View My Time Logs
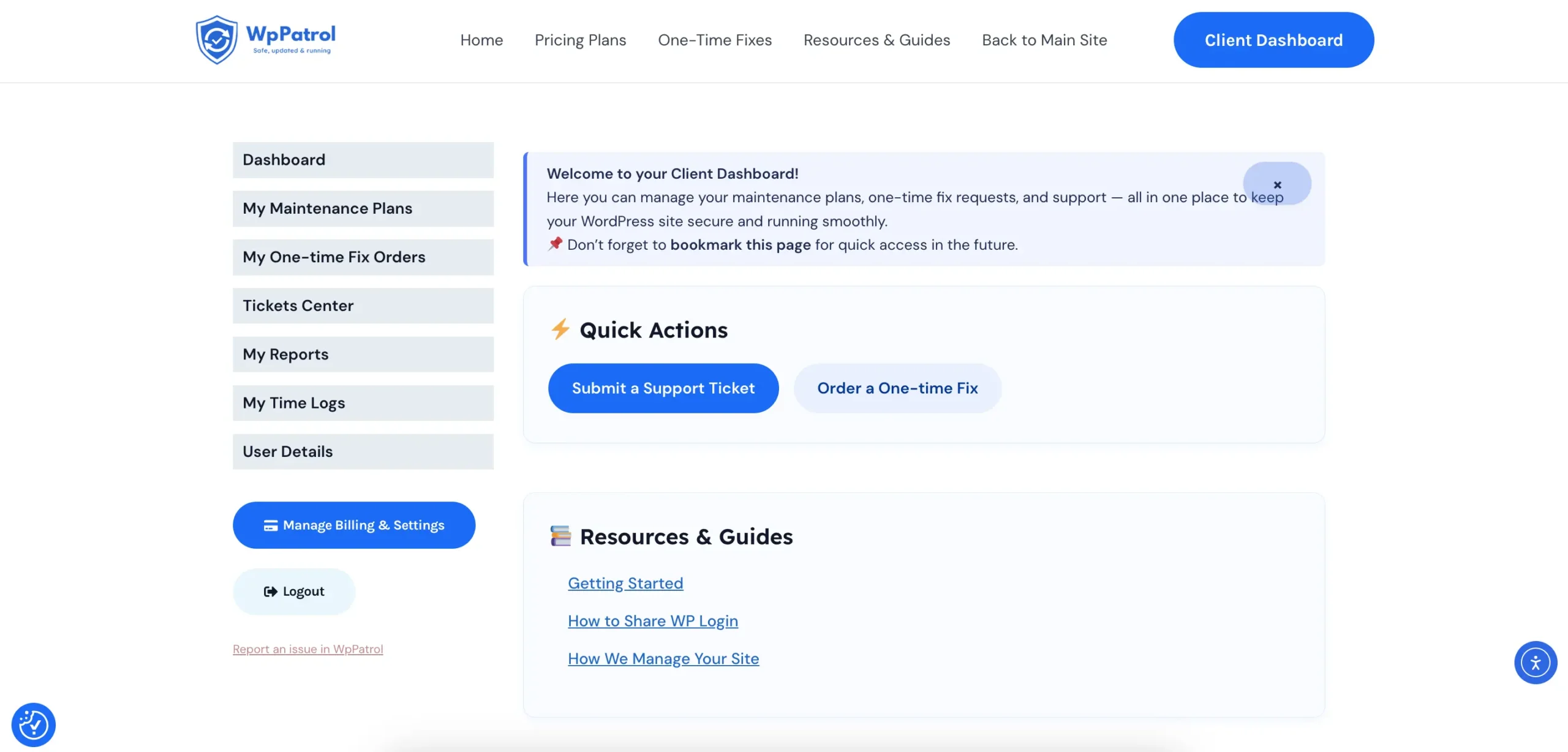 click(x=363, y=403)
